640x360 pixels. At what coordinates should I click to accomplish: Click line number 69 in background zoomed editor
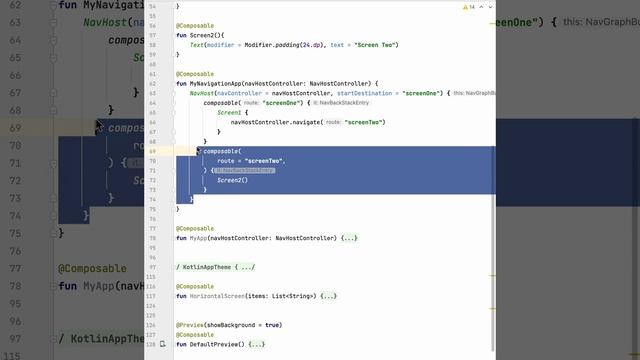coord(15,128)
